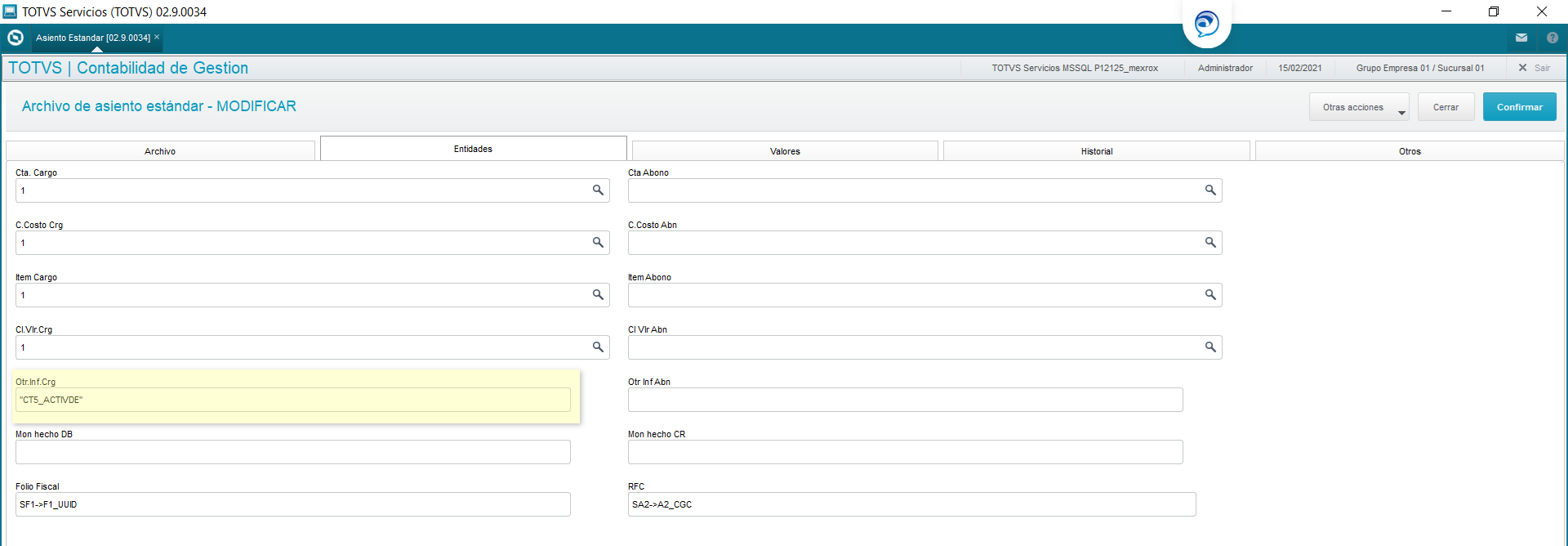Click the RFC field SA2->A2_CGC
This screenshot has height=546, width=1568.
912,504
